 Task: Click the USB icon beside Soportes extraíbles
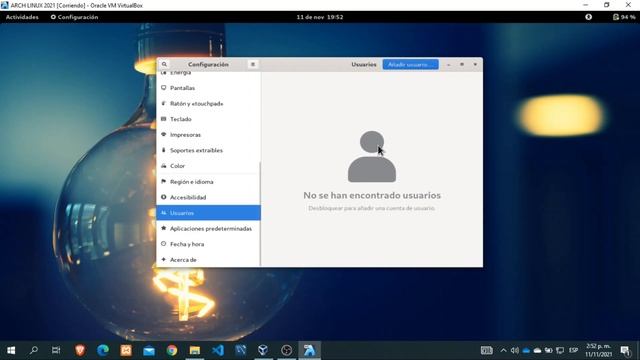[x=164, y=150]
